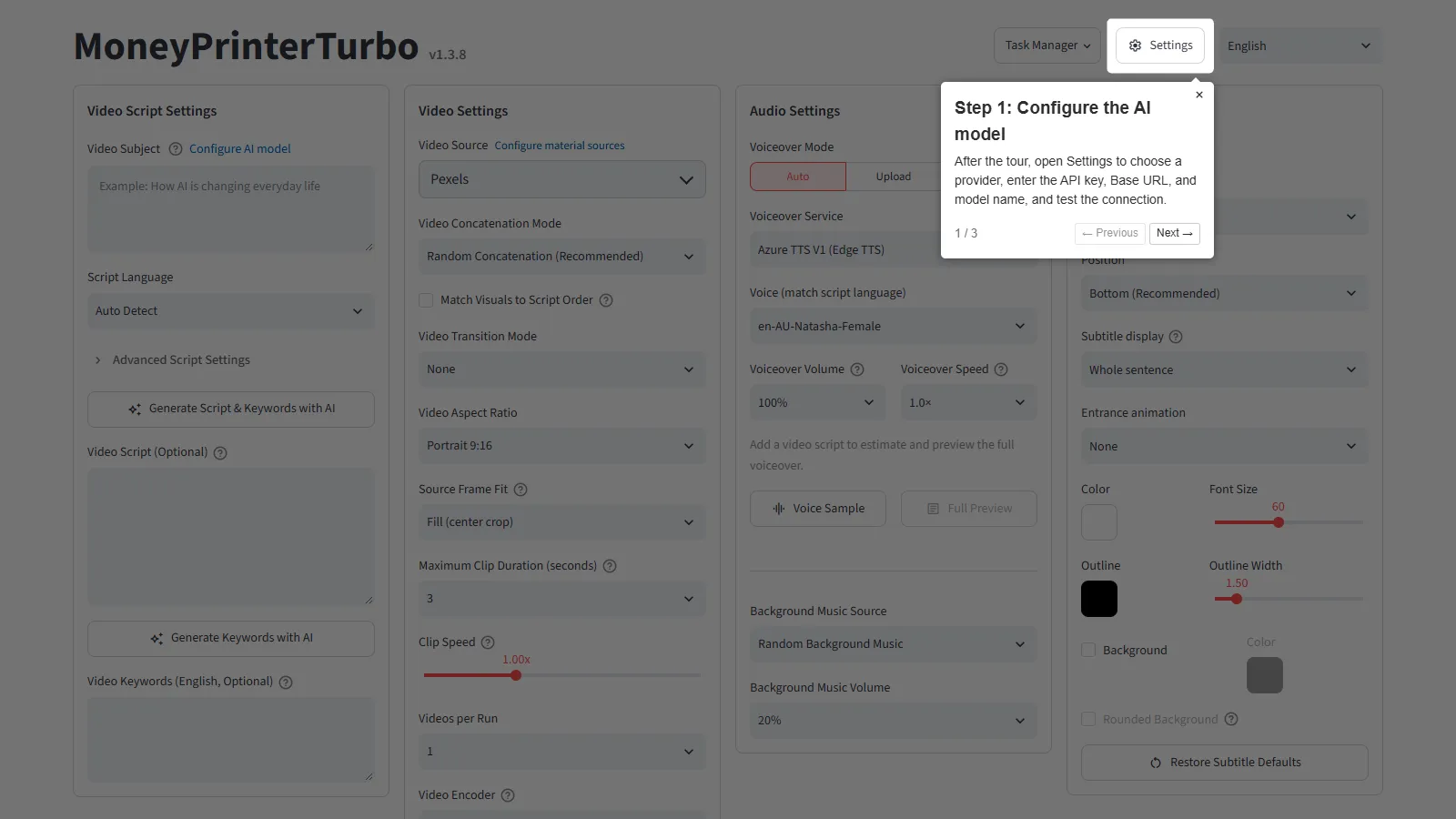Click the Rounded Background help icon

[1231, 719]
